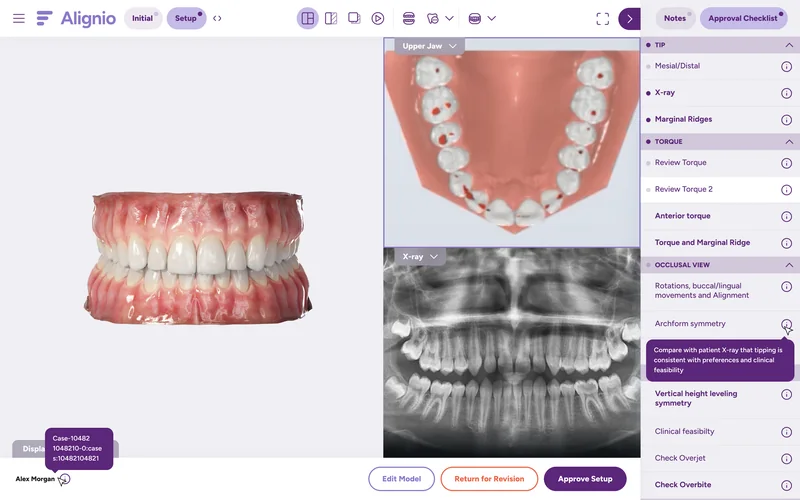Click the Alex Morgan patient name

[35, 479]
